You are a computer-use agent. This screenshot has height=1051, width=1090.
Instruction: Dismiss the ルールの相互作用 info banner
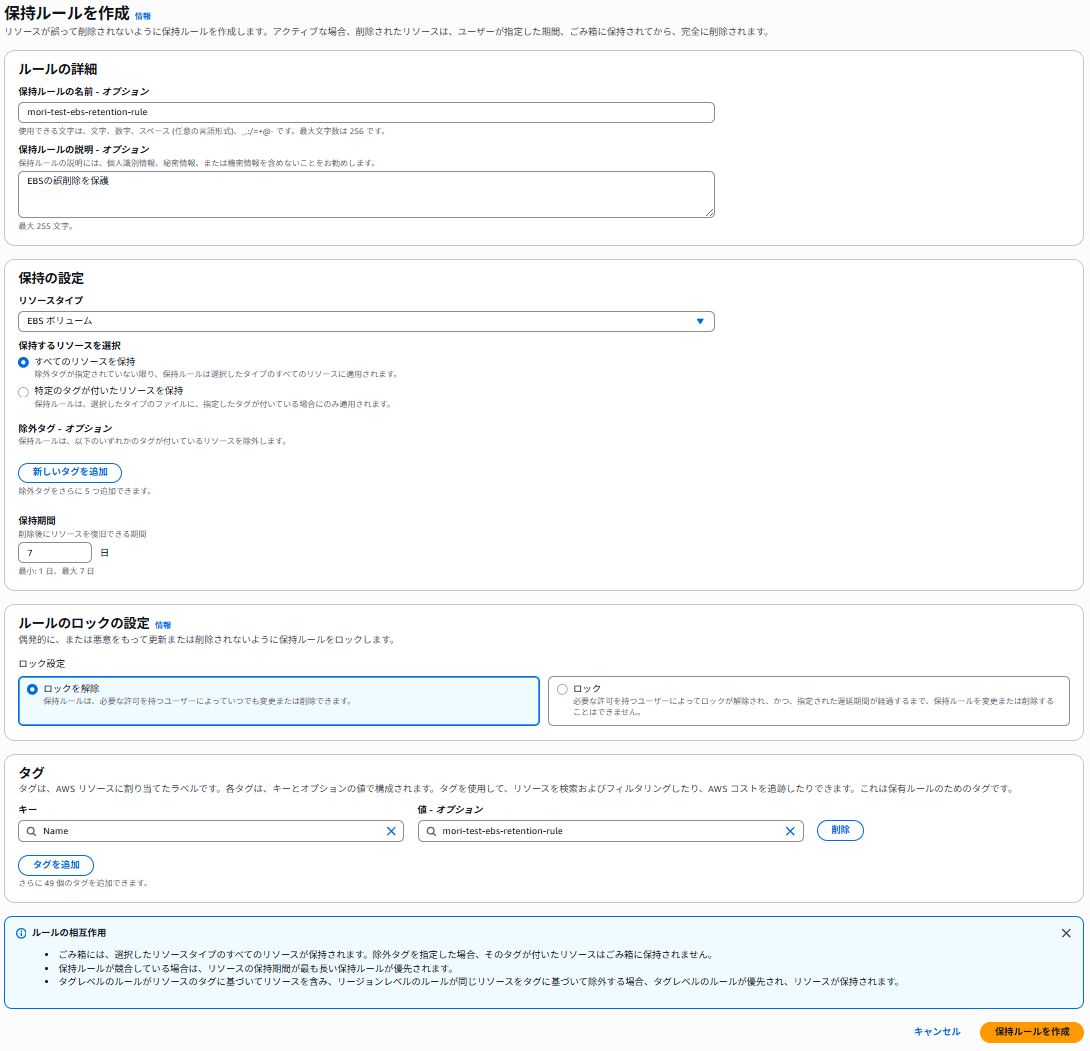1066,933
